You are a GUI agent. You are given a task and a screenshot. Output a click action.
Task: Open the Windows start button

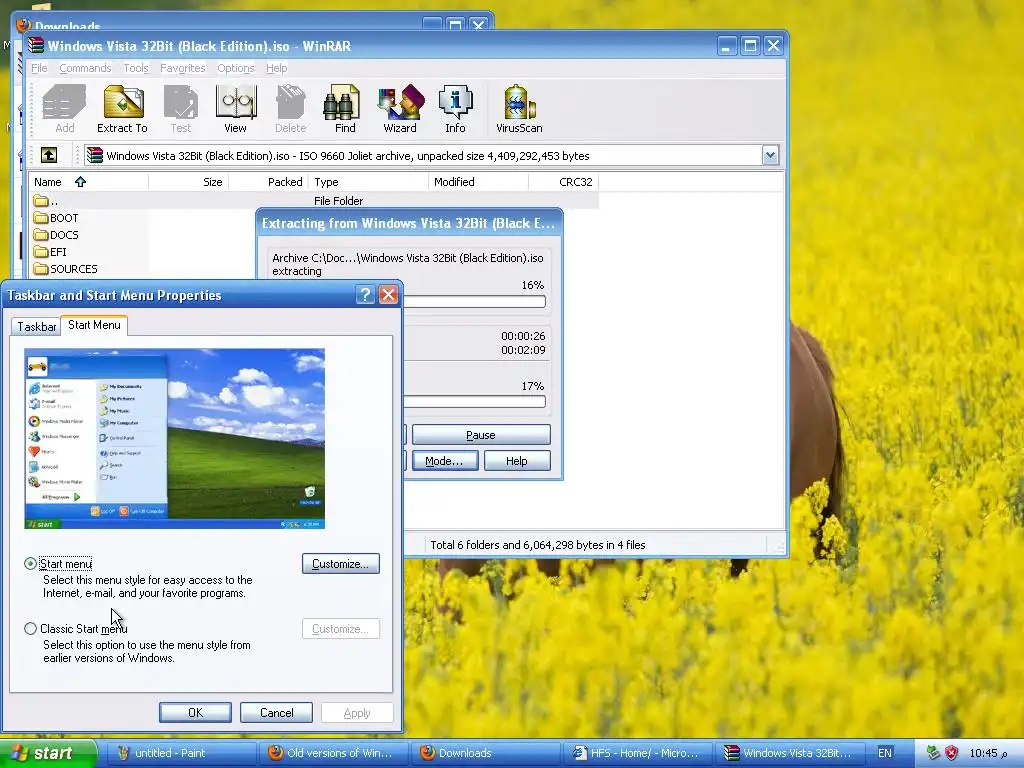pos(48,753)
